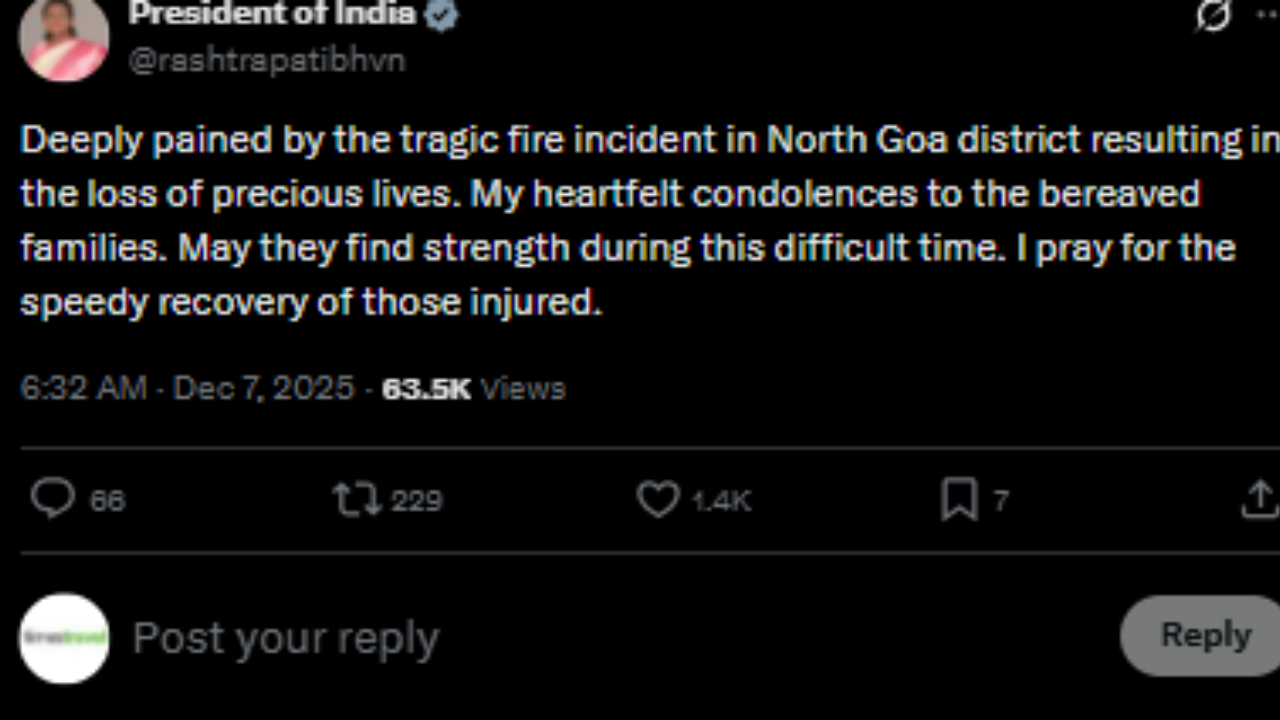Image resolution: width=1280 pixels, height=720 pixels.
Task: Click the Grok icon at top right
Action: tap(1213, 15)
